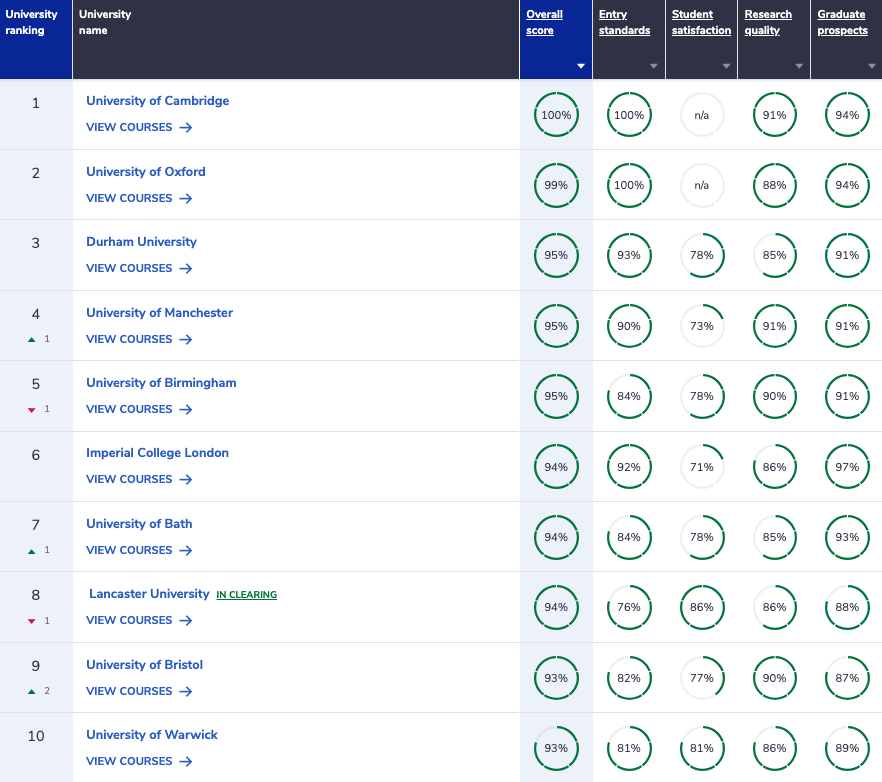This screenshot has width=882, height=782.
Task: Sort by Graduate prospects column header
Action: [842, 23]
